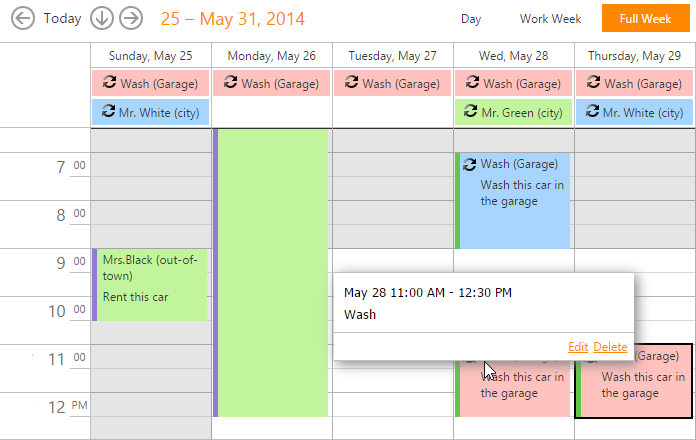
Task: Click recurrence icon on Sunday Wash (Garage)
Action: point(110,83)
